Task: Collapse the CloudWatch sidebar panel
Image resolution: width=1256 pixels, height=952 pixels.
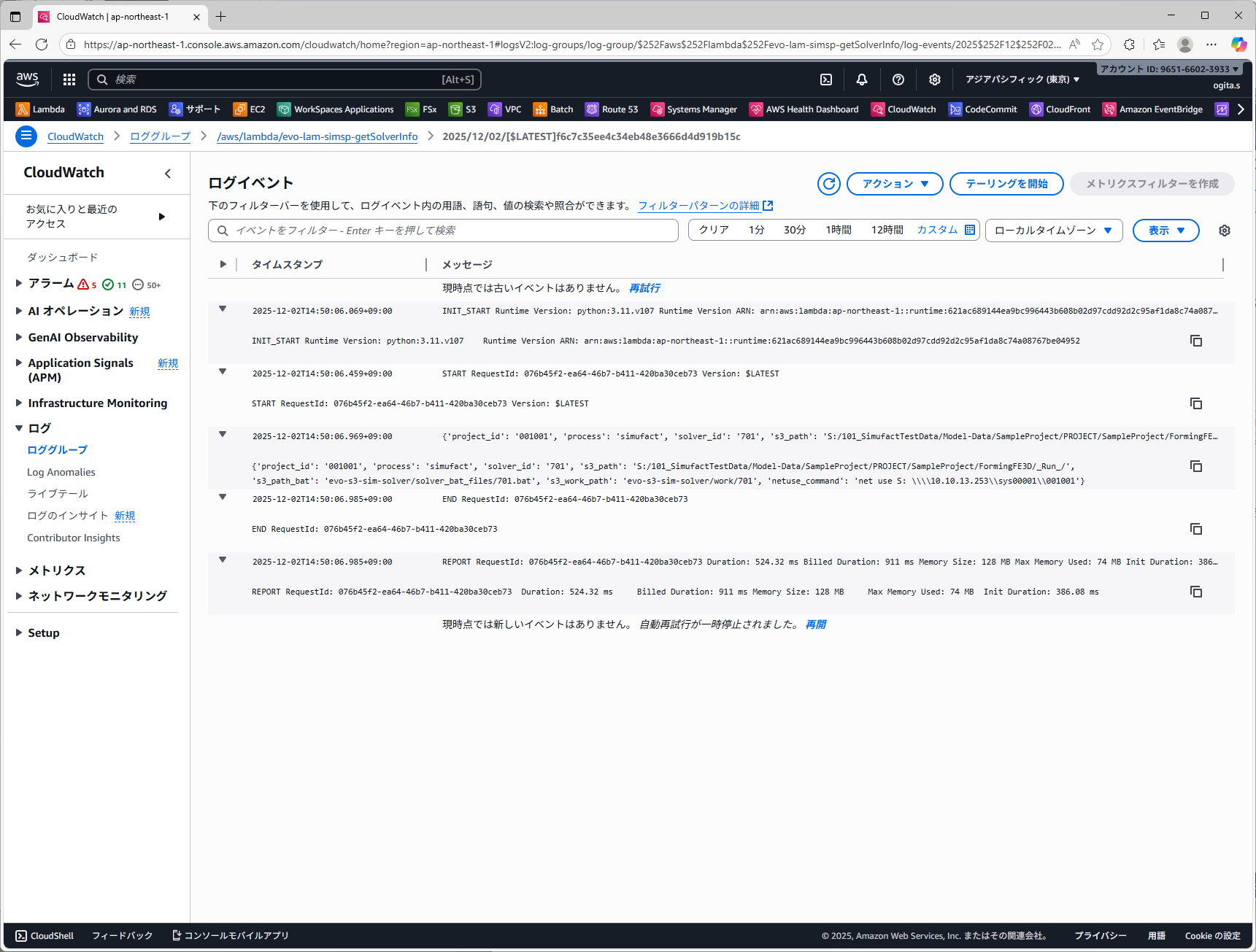Action: click(x=168, y=174)
